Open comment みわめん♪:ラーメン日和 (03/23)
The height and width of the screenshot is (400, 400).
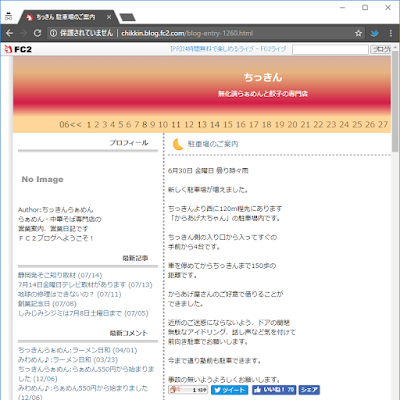pos(68,360)
